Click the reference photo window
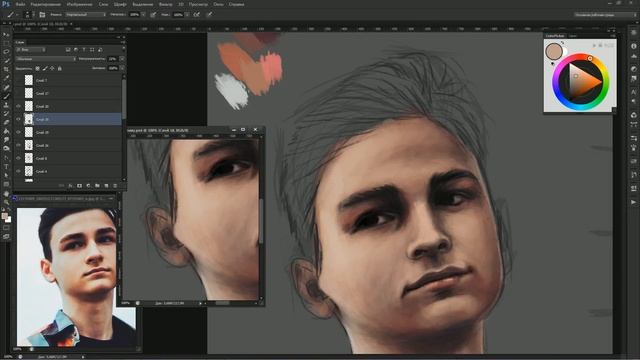Viewport: 640px width, 360px height. point(76,277)
